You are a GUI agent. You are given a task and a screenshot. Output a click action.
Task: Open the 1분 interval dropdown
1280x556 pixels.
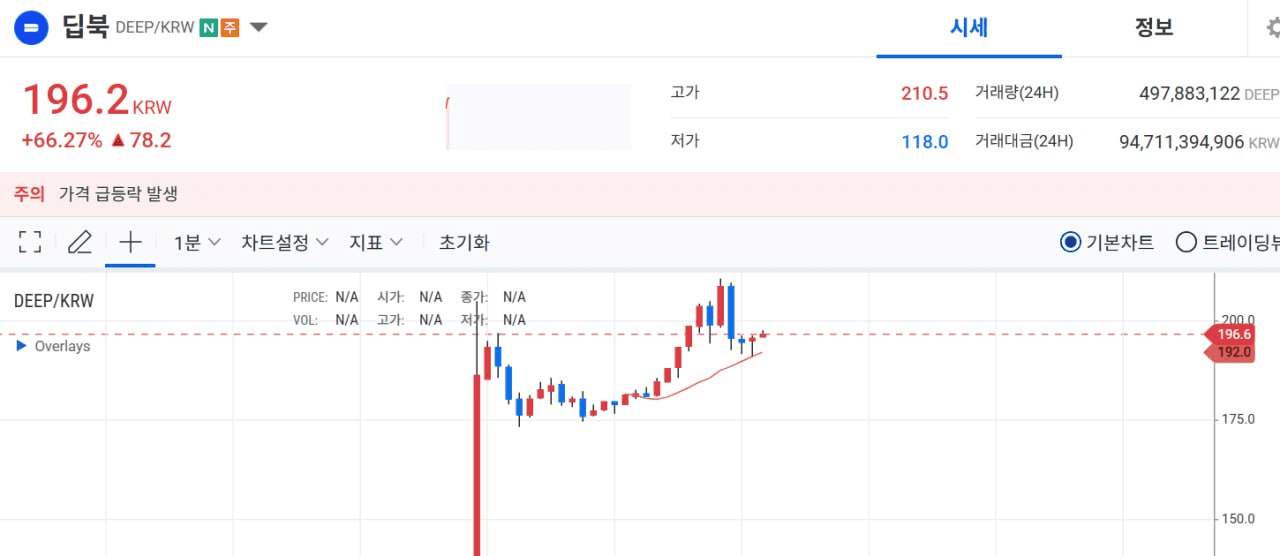point(197,242)
